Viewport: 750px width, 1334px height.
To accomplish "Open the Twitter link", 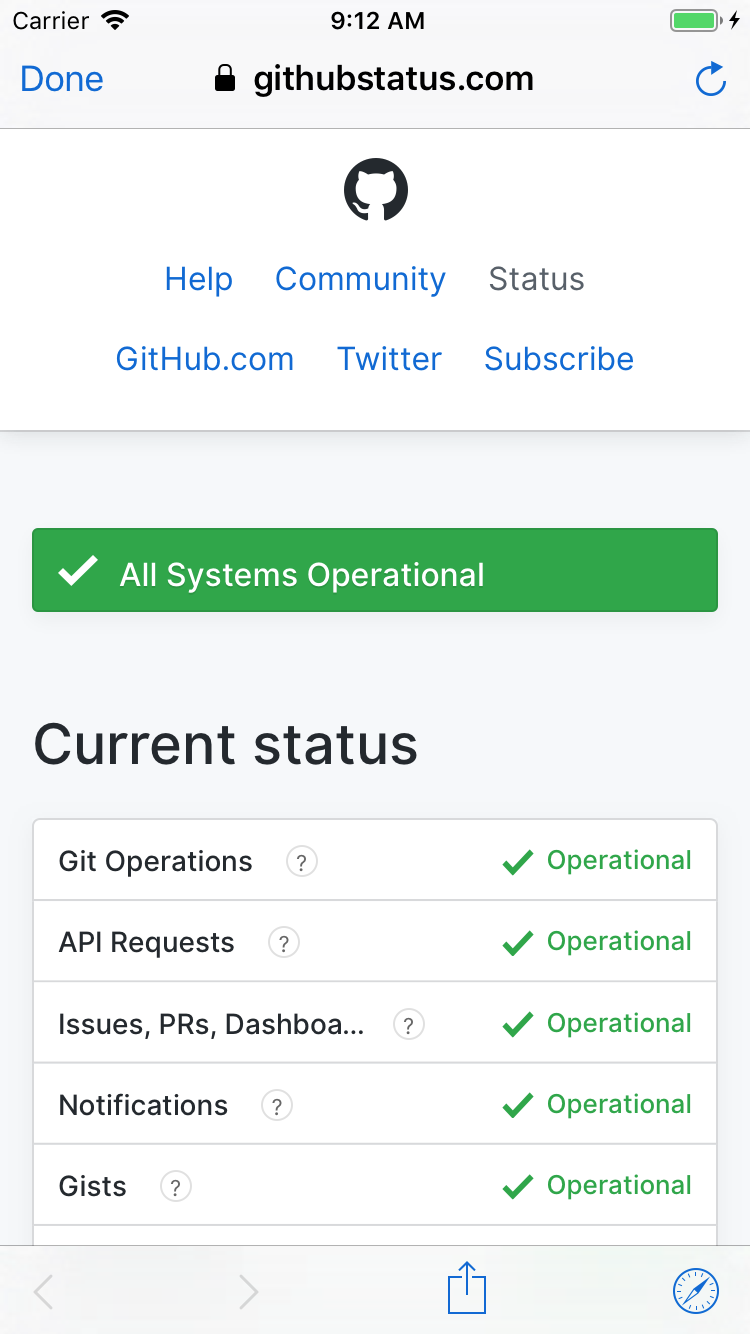I will tap(390, 359).
